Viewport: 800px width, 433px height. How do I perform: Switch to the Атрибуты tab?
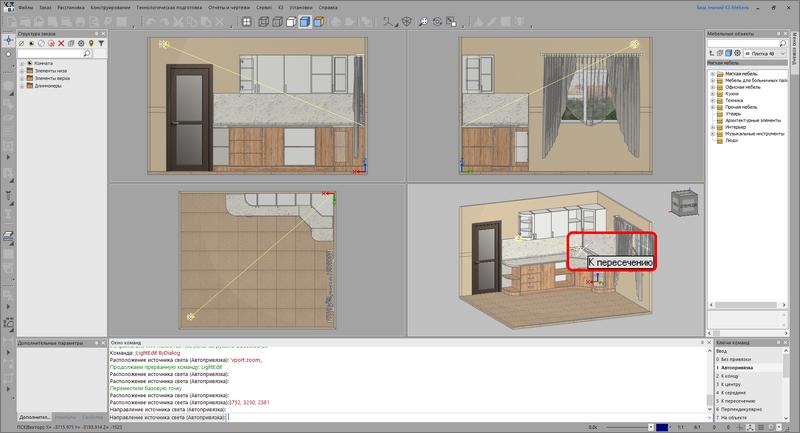65,417
